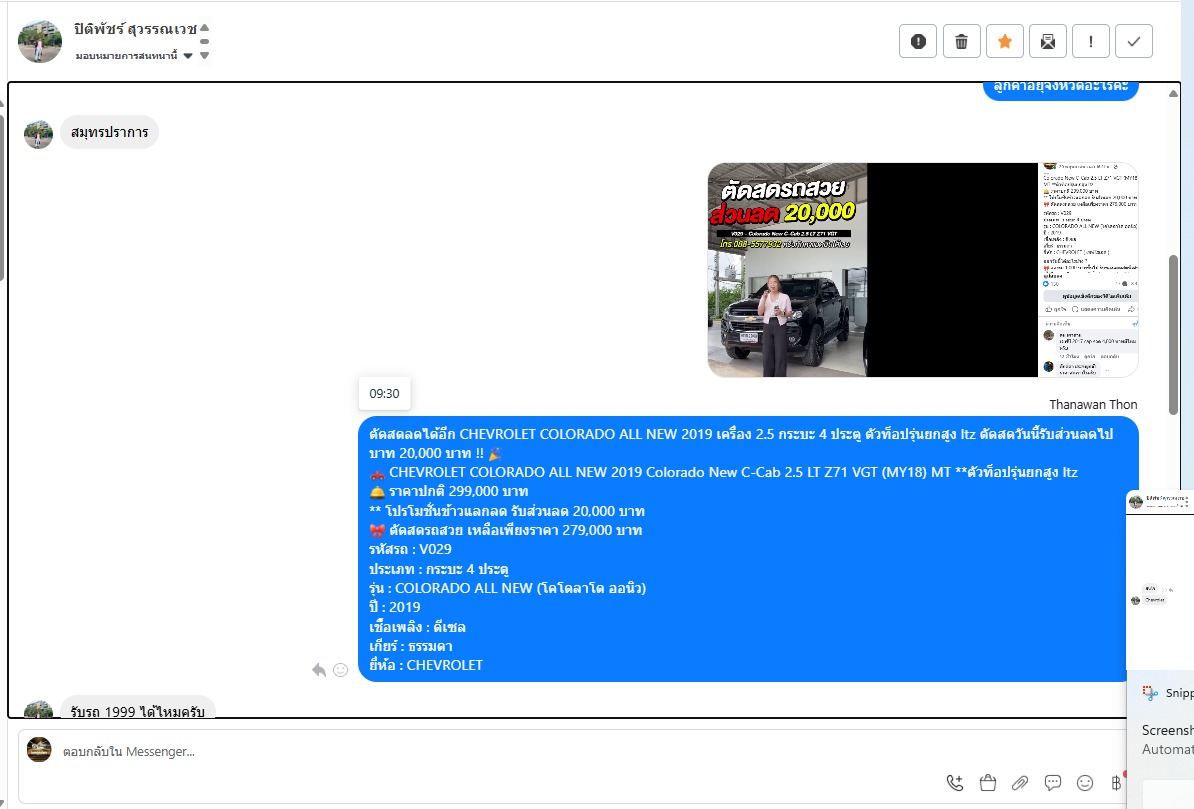The width and height of the screenshot is (1194, 809).
Task: Open contact profile picture in header
Action: pyautogui.click(x=40, y=41)
